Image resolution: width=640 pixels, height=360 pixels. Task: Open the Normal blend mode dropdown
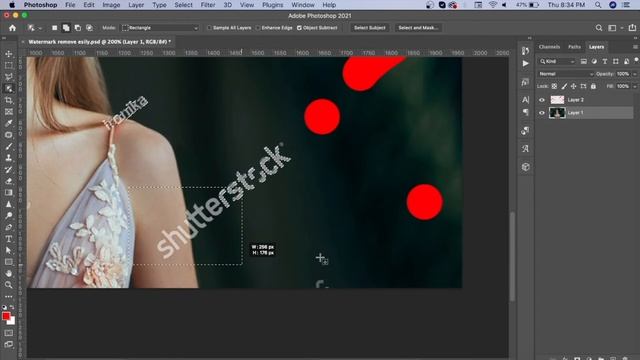565,74
